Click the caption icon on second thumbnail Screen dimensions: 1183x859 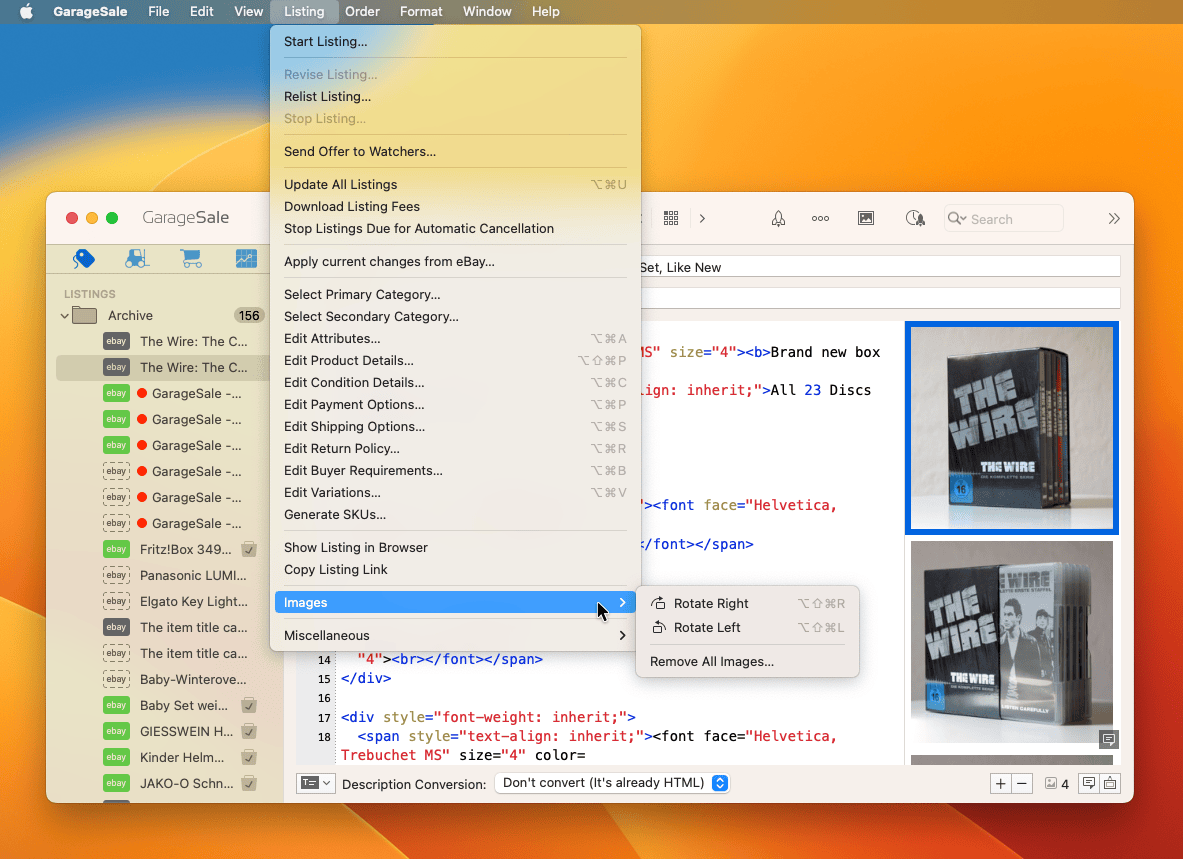tap(1108, 739)
